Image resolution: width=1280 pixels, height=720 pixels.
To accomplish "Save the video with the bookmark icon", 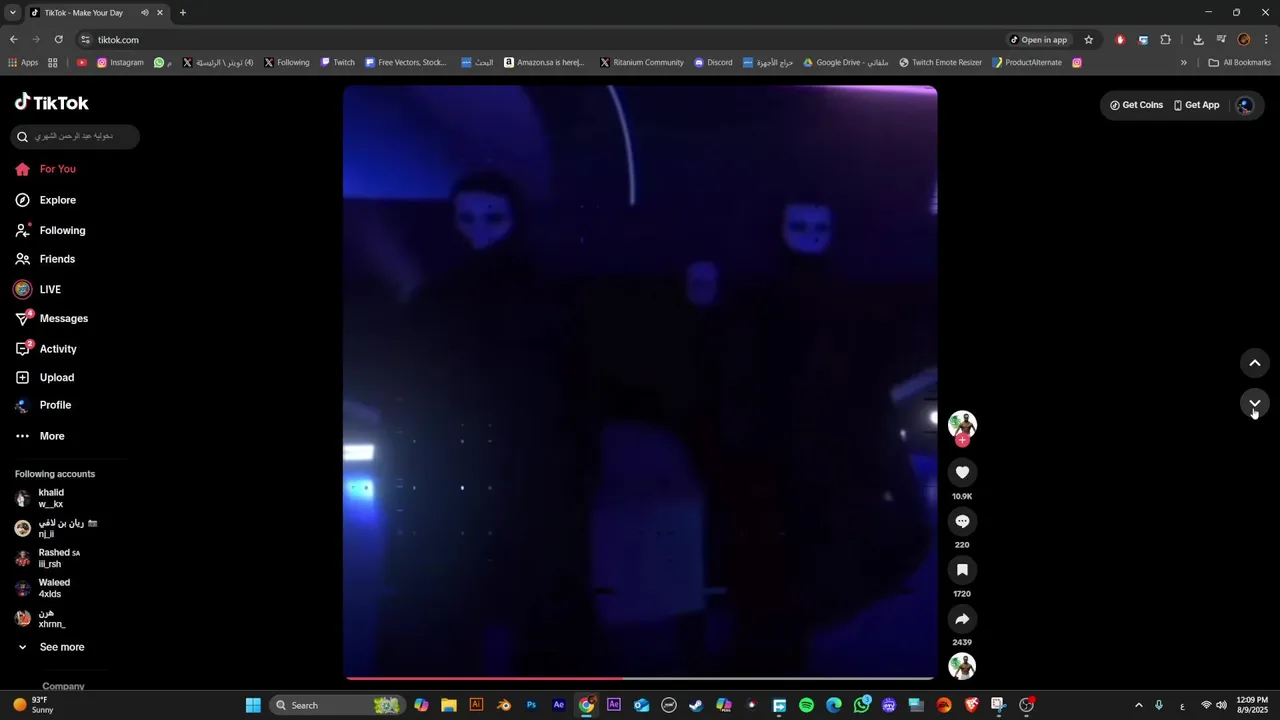I will click(x=962, y=570).
